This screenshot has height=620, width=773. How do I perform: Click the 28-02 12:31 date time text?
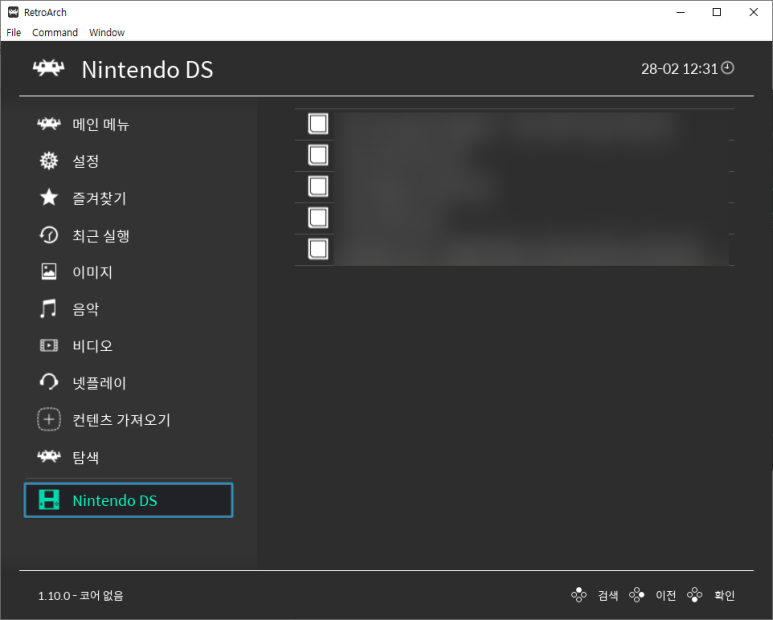click(679, 69)
